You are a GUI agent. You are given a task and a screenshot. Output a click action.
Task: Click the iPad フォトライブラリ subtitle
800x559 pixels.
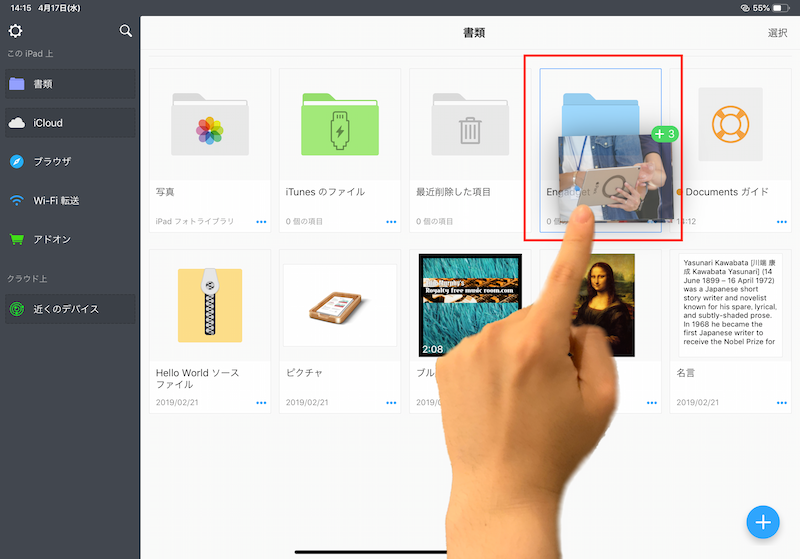[x=194, y=221]
